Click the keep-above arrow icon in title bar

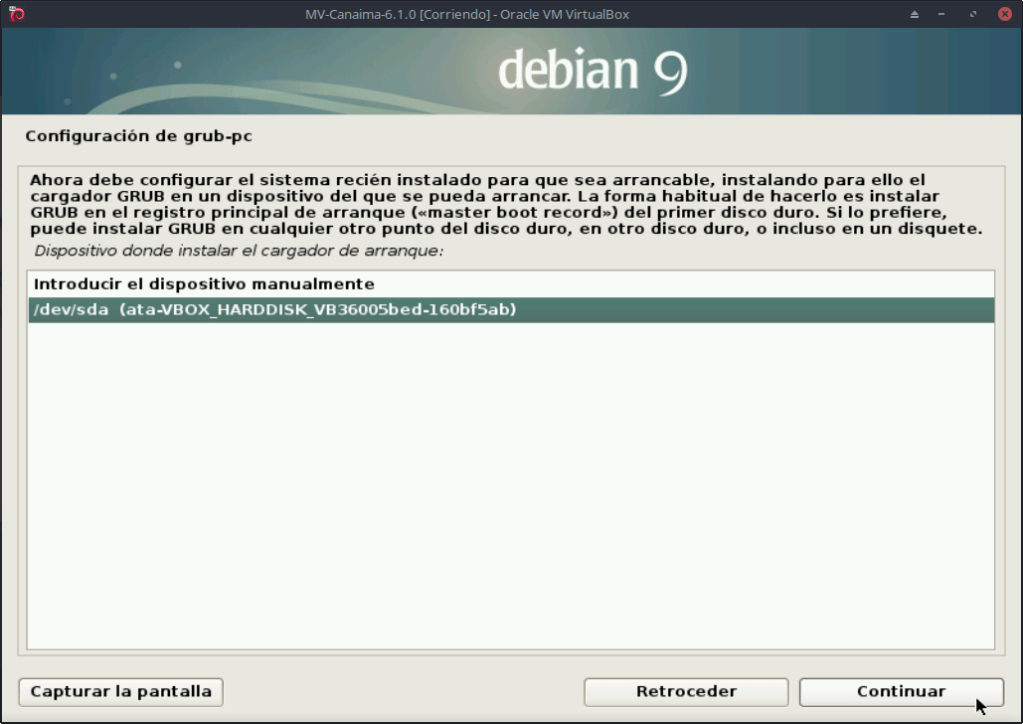click(914, 14)
